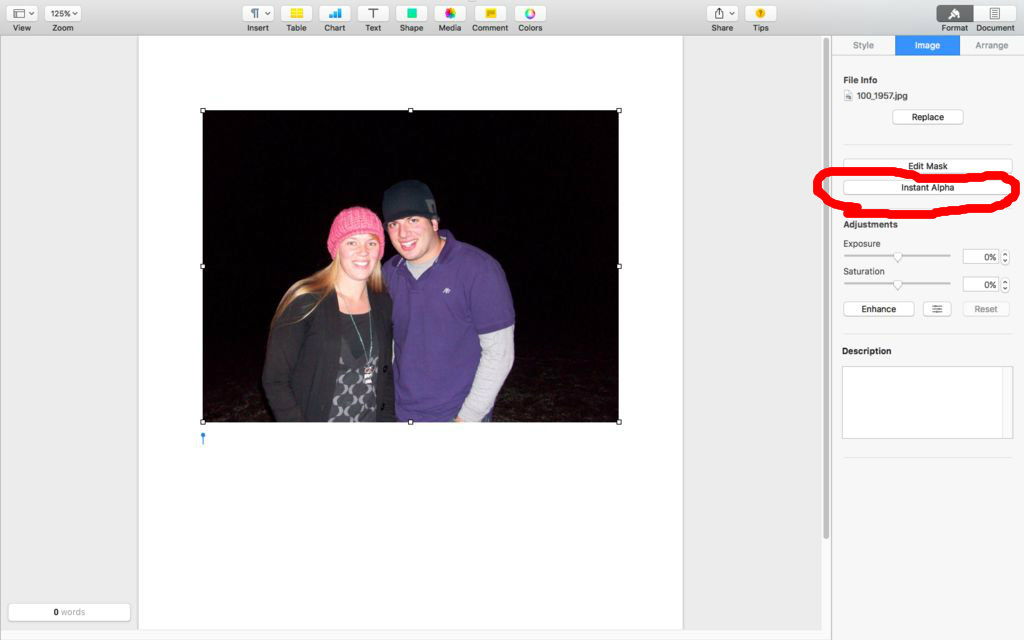The height and width of the screenshot is (640, 1024).
Task: Add a Text box
Action: (x=373, y=13)
